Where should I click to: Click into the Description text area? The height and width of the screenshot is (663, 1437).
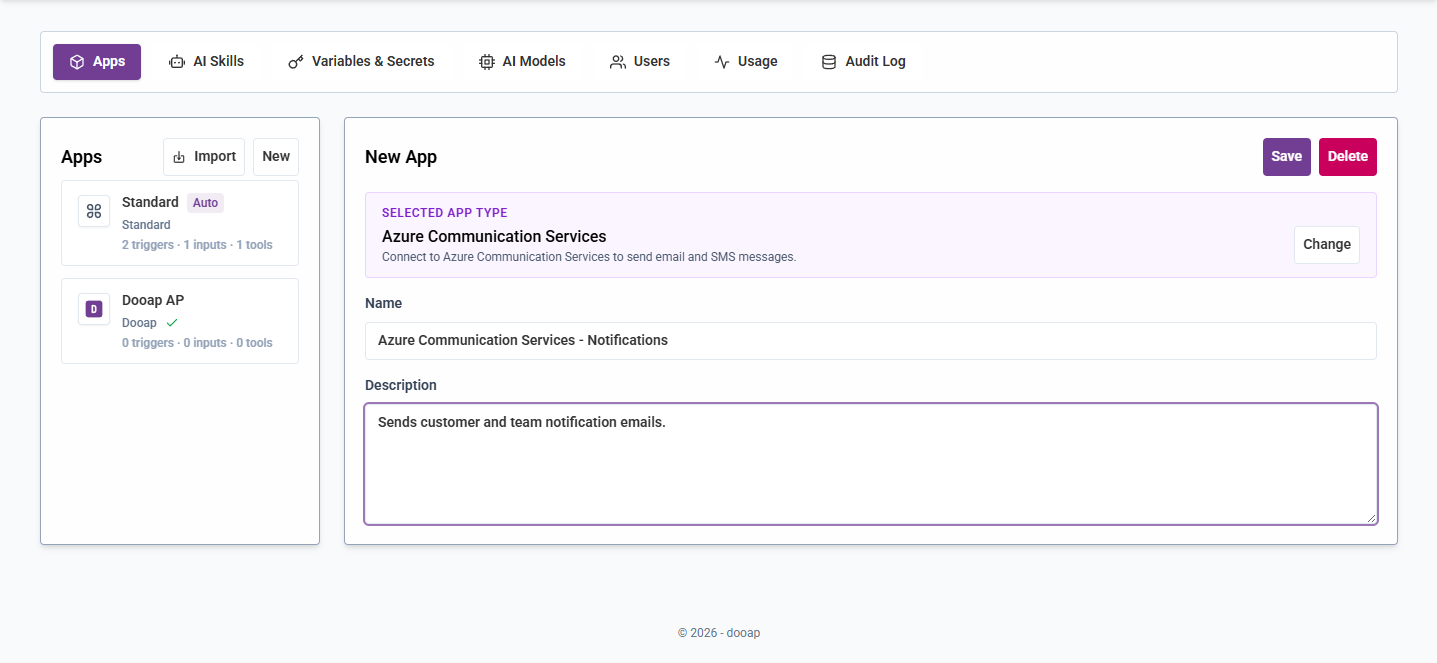click(871, 464)
